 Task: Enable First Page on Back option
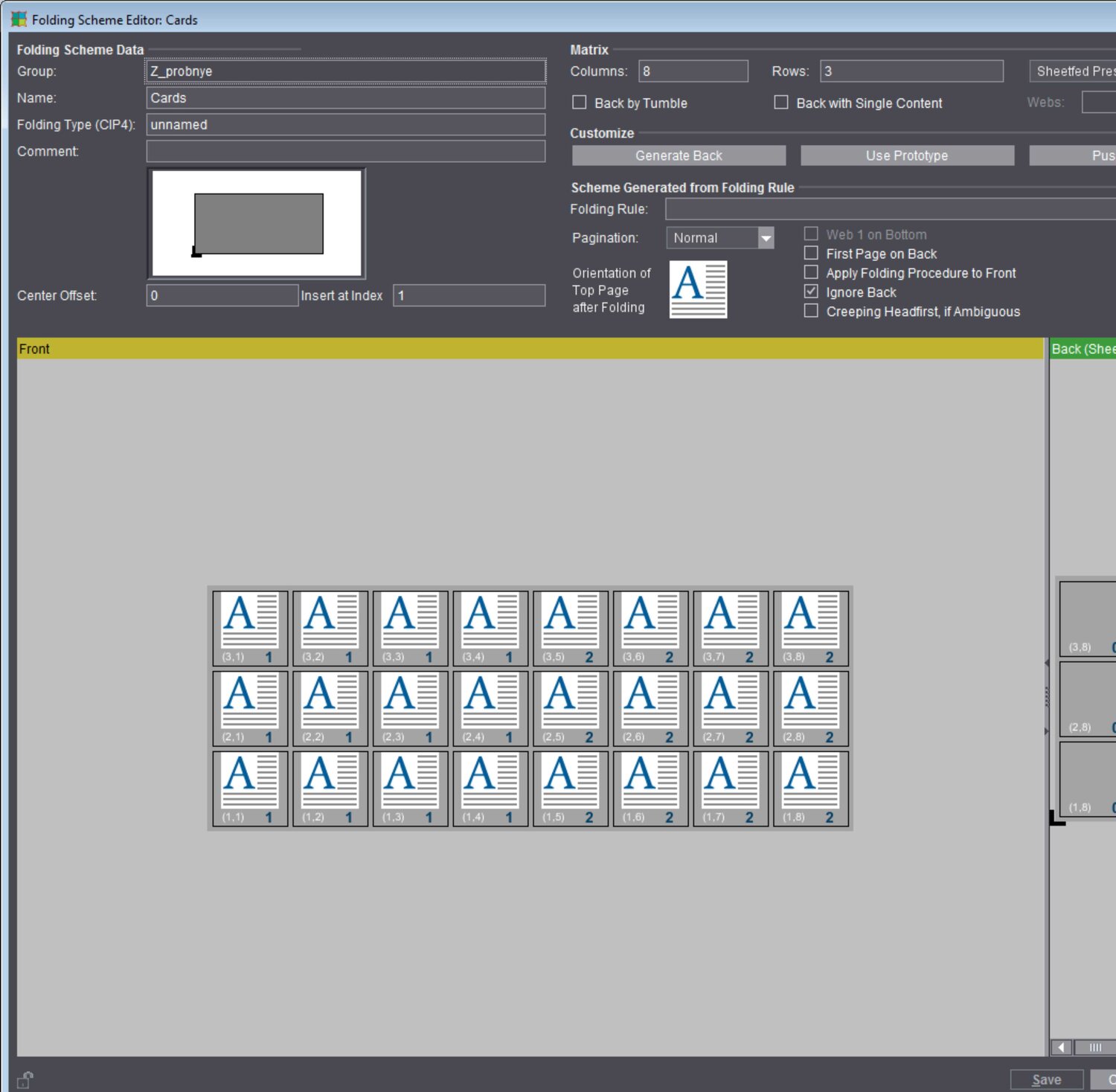(x=812, y=254)
